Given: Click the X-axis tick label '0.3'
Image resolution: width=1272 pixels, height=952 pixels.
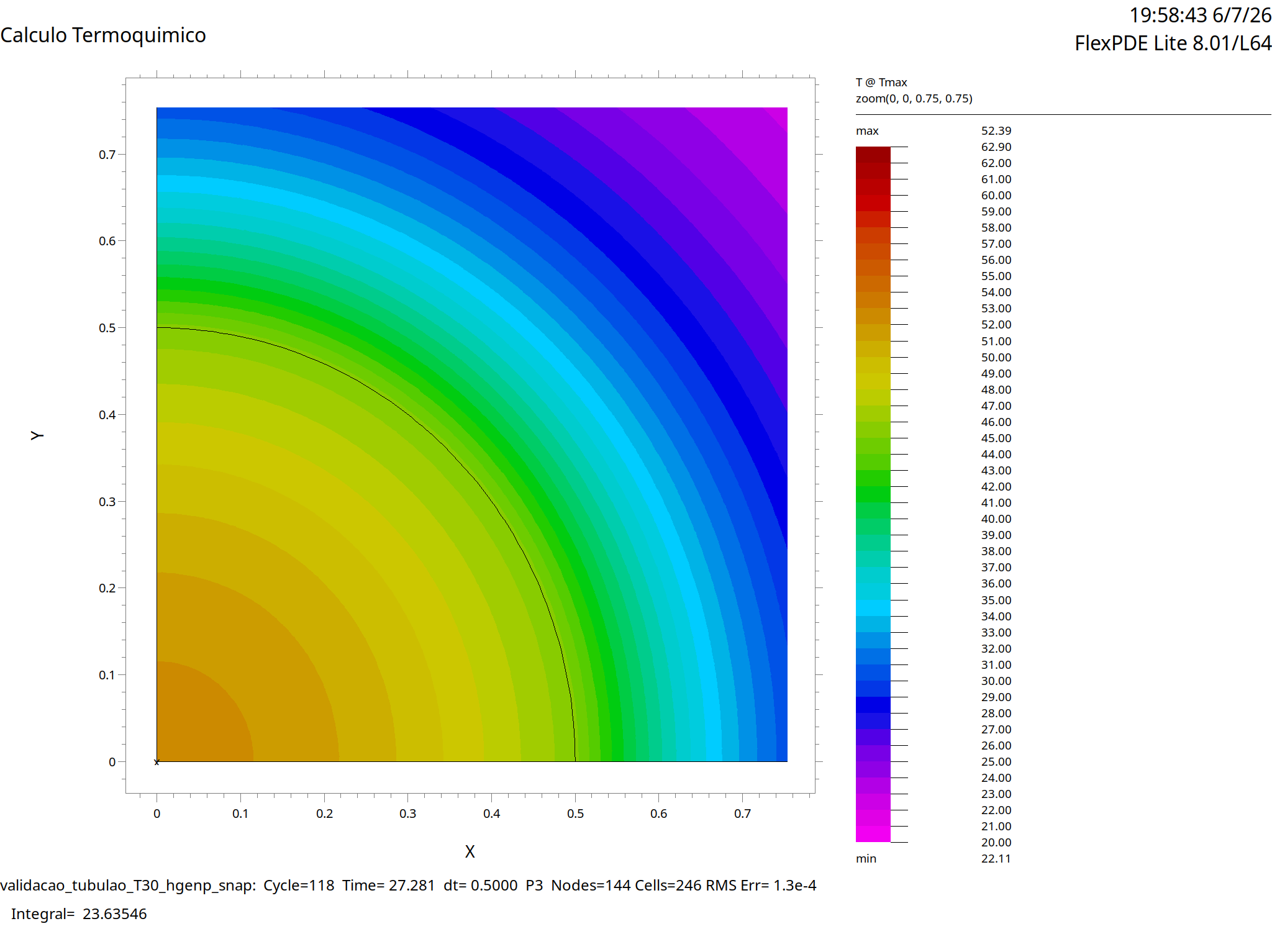Looking at the screenshot, I should (408, 814).
